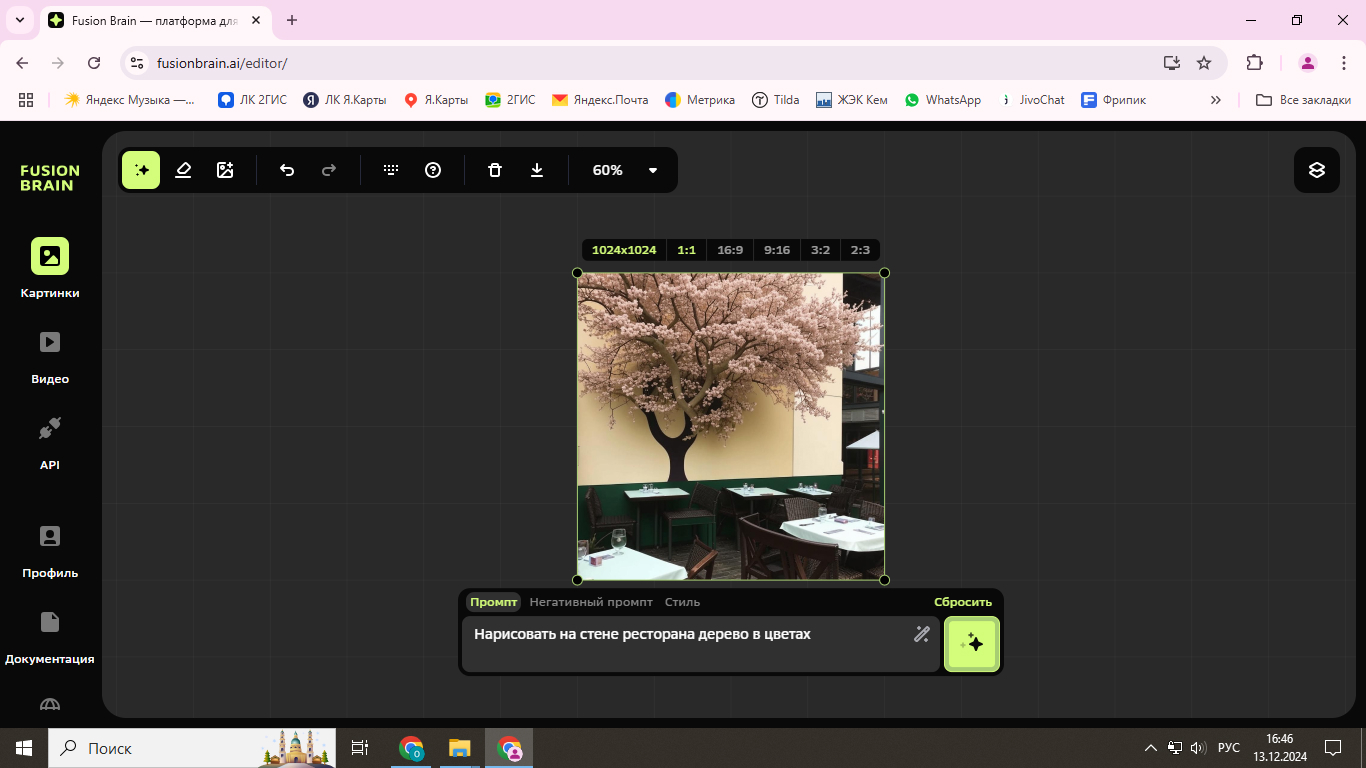Open the keyboard shortcuts icon
The height and width of the screenshot is (768, 1366).
point(391,170)
